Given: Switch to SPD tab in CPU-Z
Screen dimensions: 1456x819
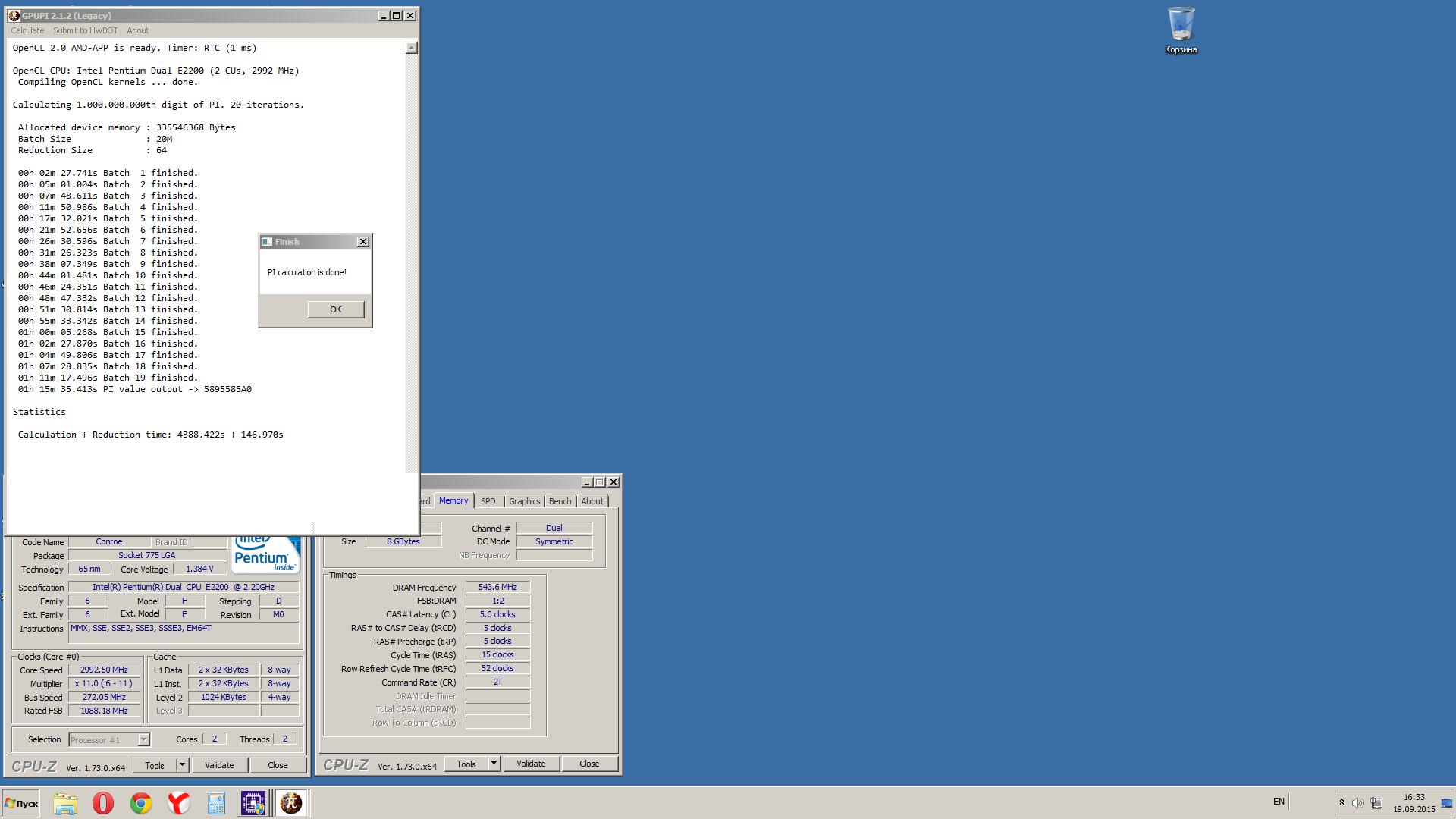Looking at the screenshot, I should click(x=488, y=501).
